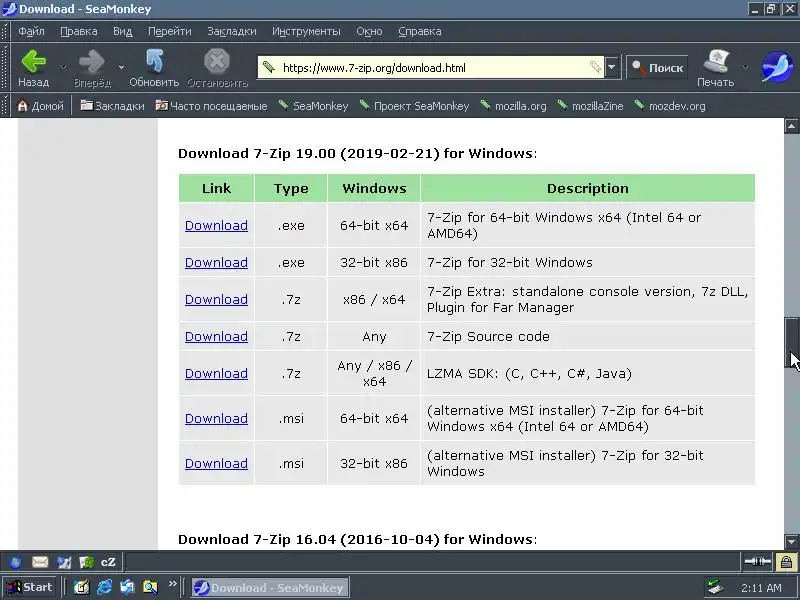The height and width of the screenshot is (600, 800).
Task: Download the 64-bit x64 .exe 7-Zip
Action: click(x=216, y=226)
